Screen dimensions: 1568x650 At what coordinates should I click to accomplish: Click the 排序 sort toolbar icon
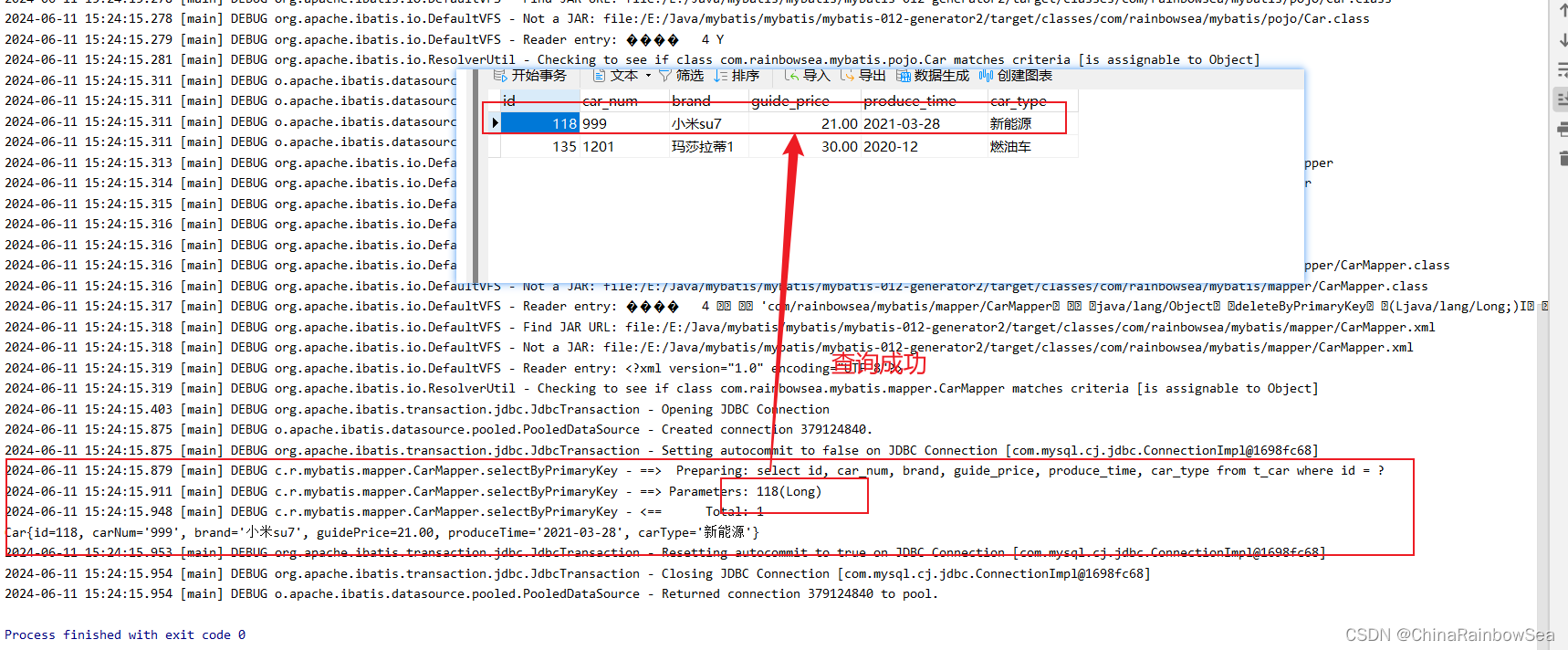tap(721, 76)
